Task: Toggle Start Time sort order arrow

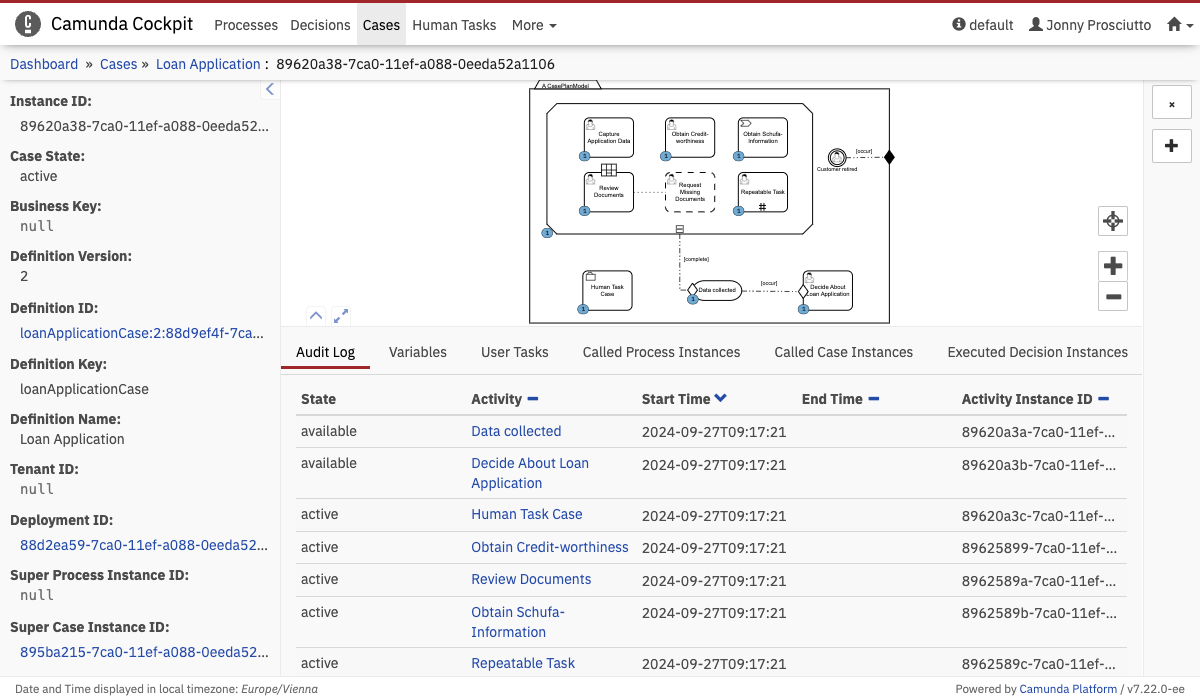Action: 721,398
